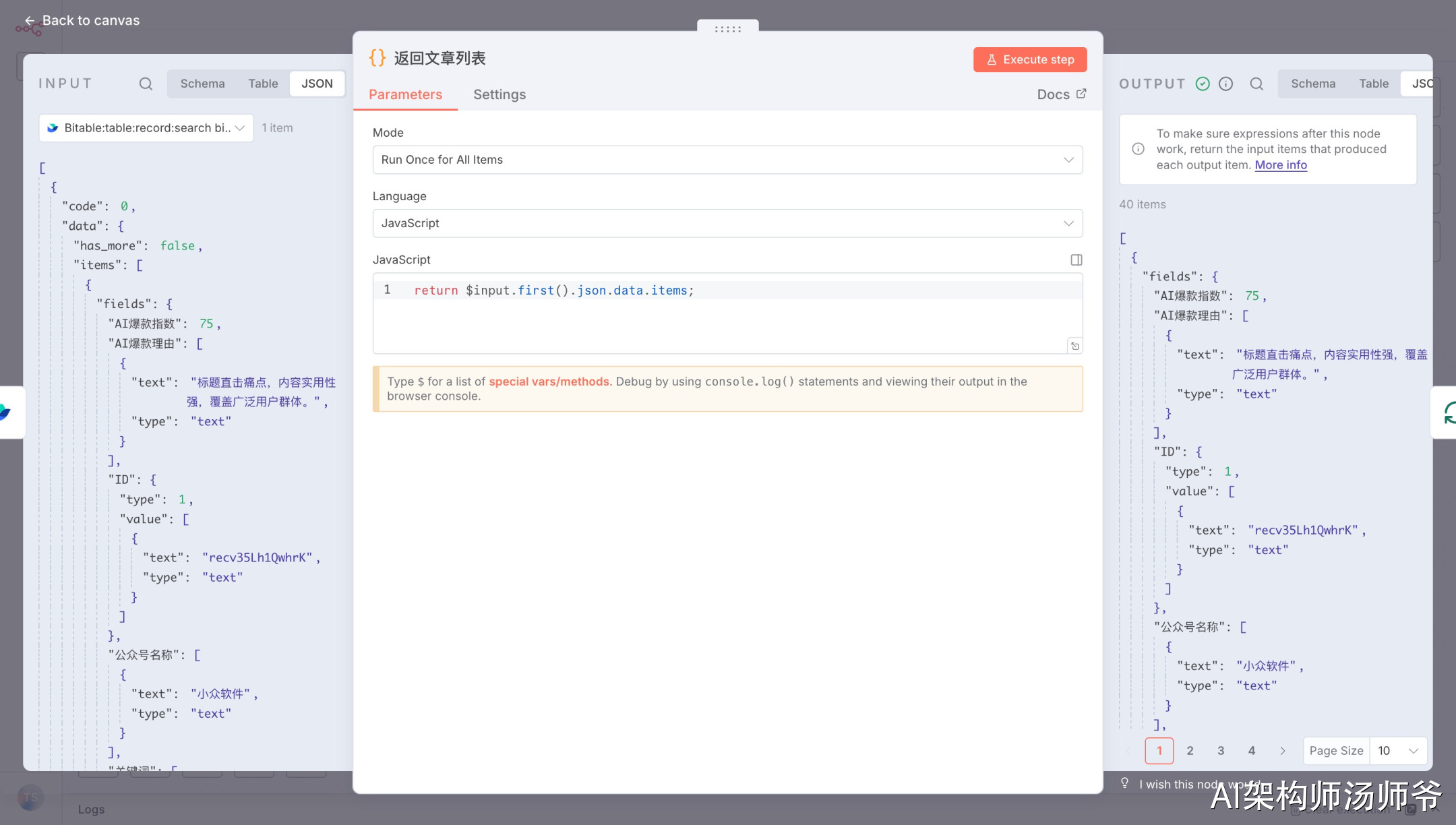Screen dimensions: 1456x825
Task: Click the input panel search icon
Action: pyautogui.click(x=146, y=84)
